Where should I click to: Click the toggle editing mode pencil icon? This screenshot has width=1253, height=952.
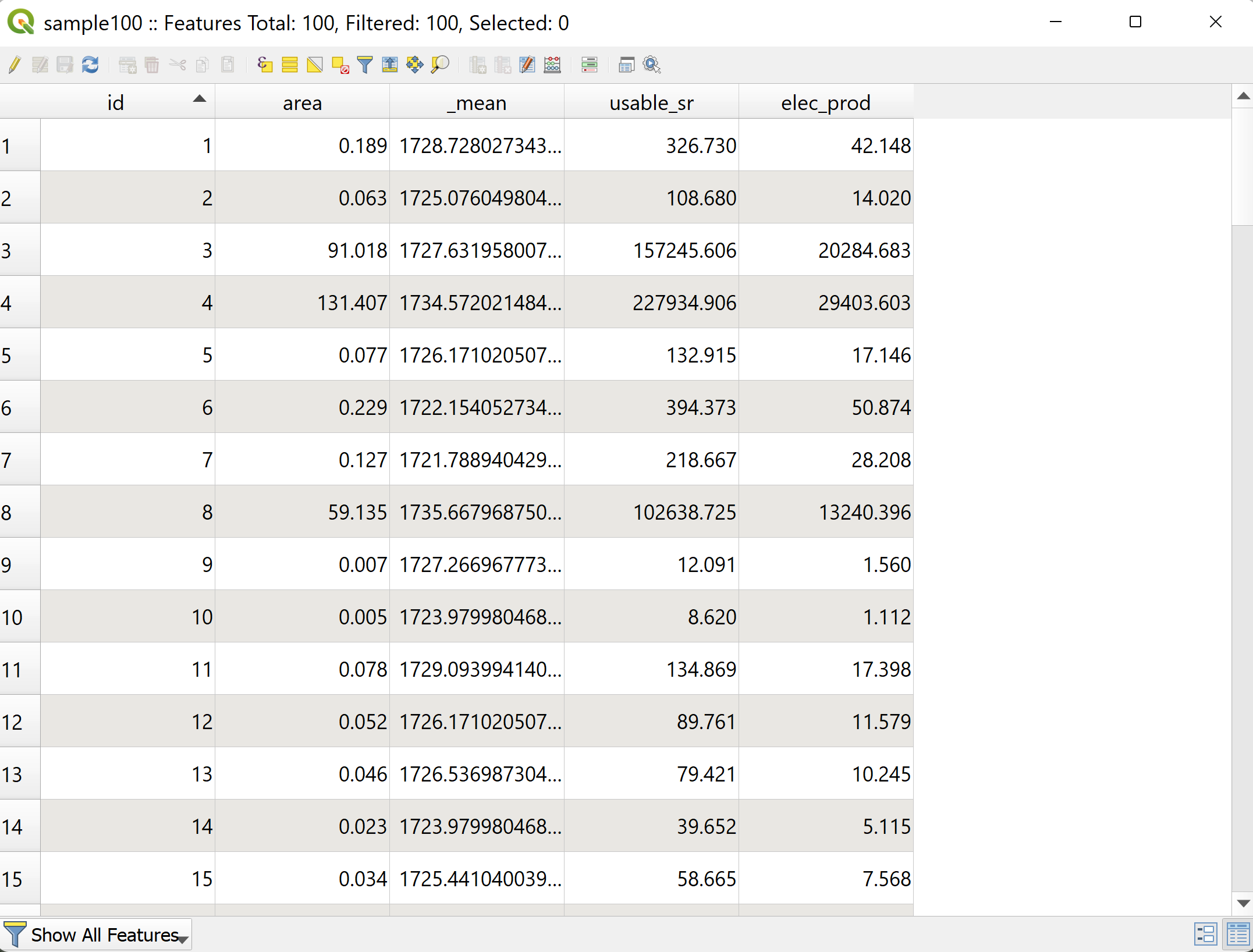tap(15, 65)
